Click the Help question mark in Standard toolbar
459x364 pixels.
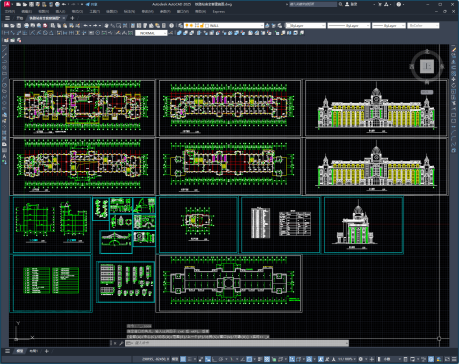171,25
